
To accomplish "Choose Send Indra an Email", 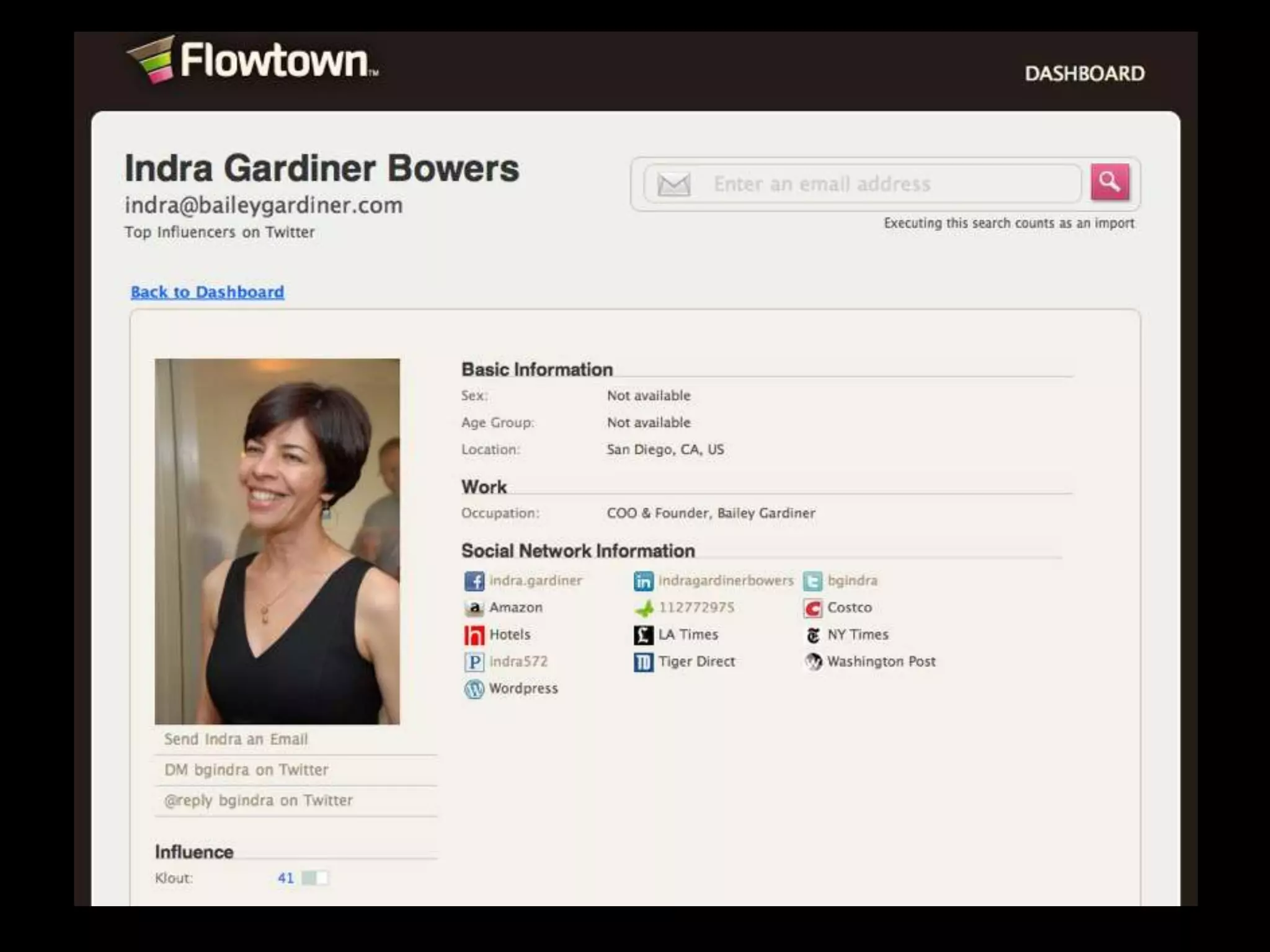I will 236,739.
